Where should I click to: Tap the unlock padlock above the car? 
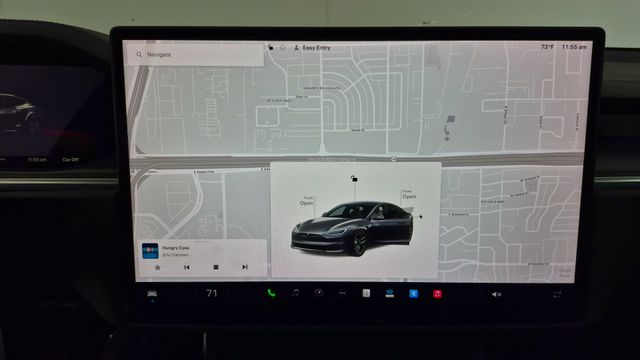(x=354, y=178)
